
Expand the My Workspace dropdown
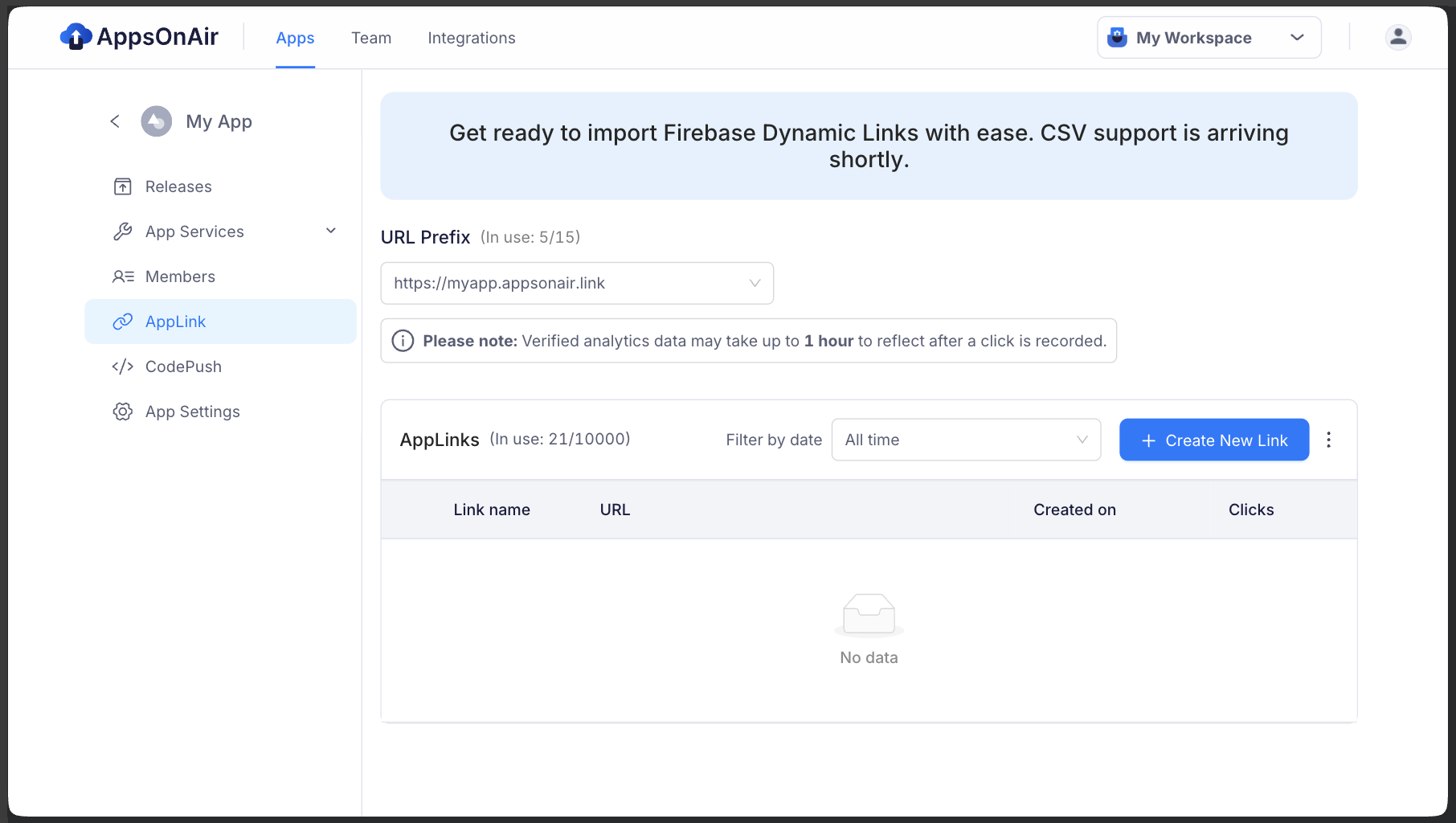(1209, 38)
